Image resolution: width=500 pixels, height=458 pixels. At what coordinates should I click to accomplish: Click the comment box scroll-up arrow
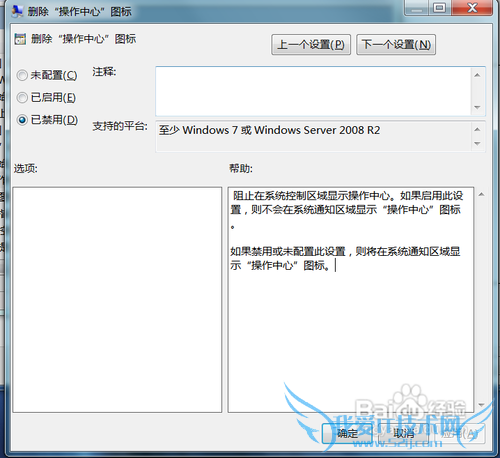coord(477,75)
